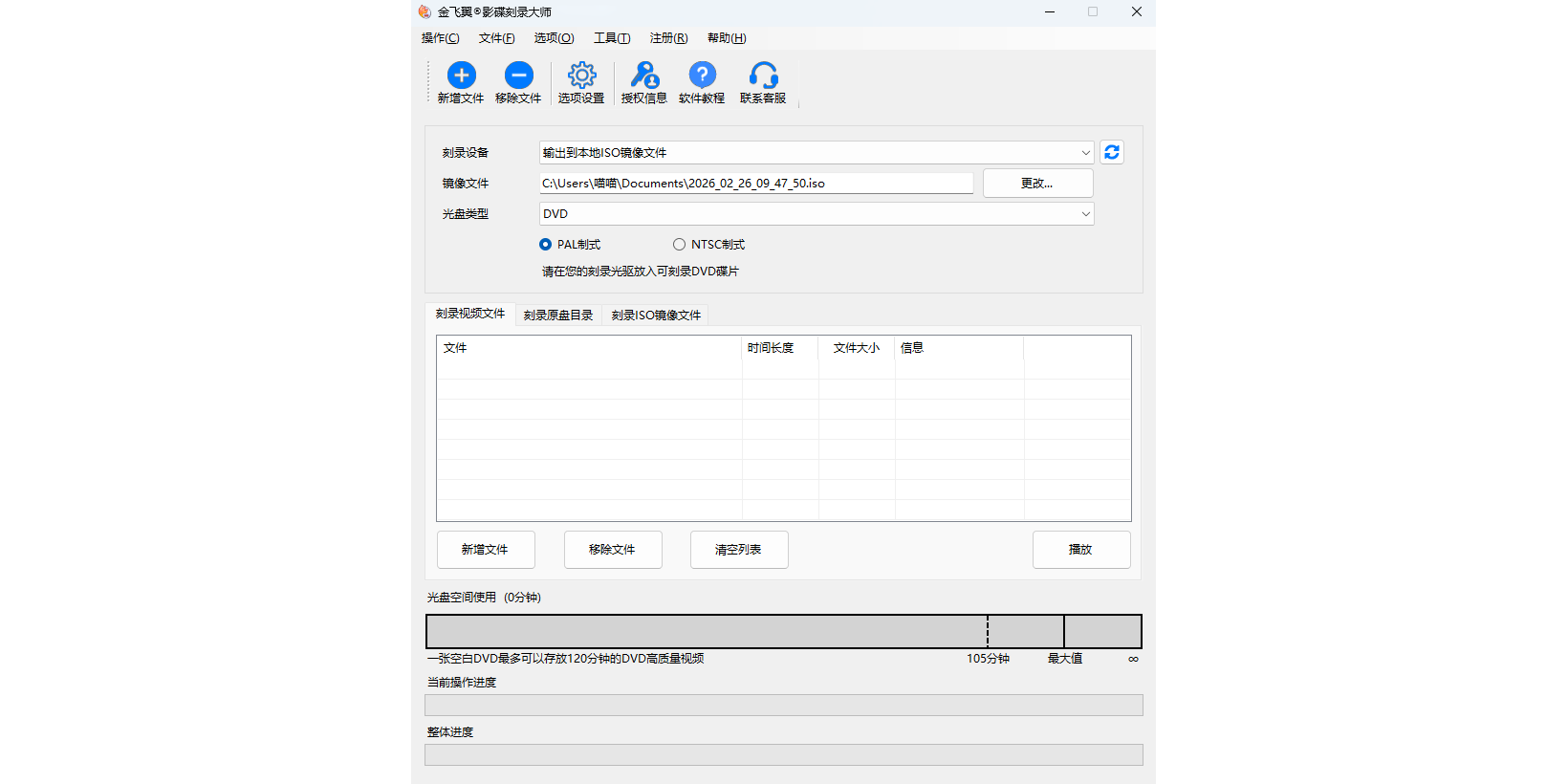Click the 镜像文件 path input field
The image size is (1568, 784).
click(755, 184)
